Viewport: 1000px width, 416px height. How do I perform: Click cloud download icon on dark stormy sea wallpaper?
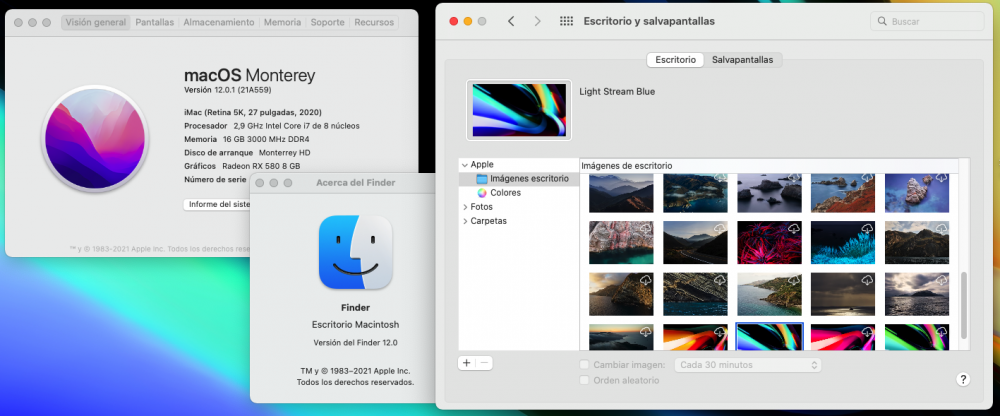868,279
